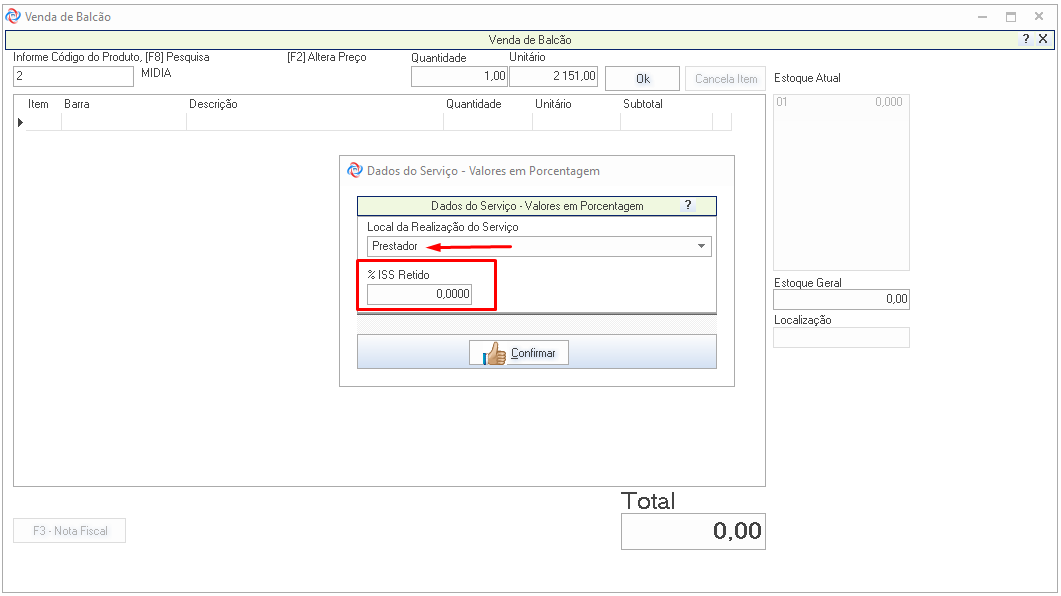Viewport: 1061px width, 596px height.
Task: Click the product code input field
Action: tap(73, 77)
